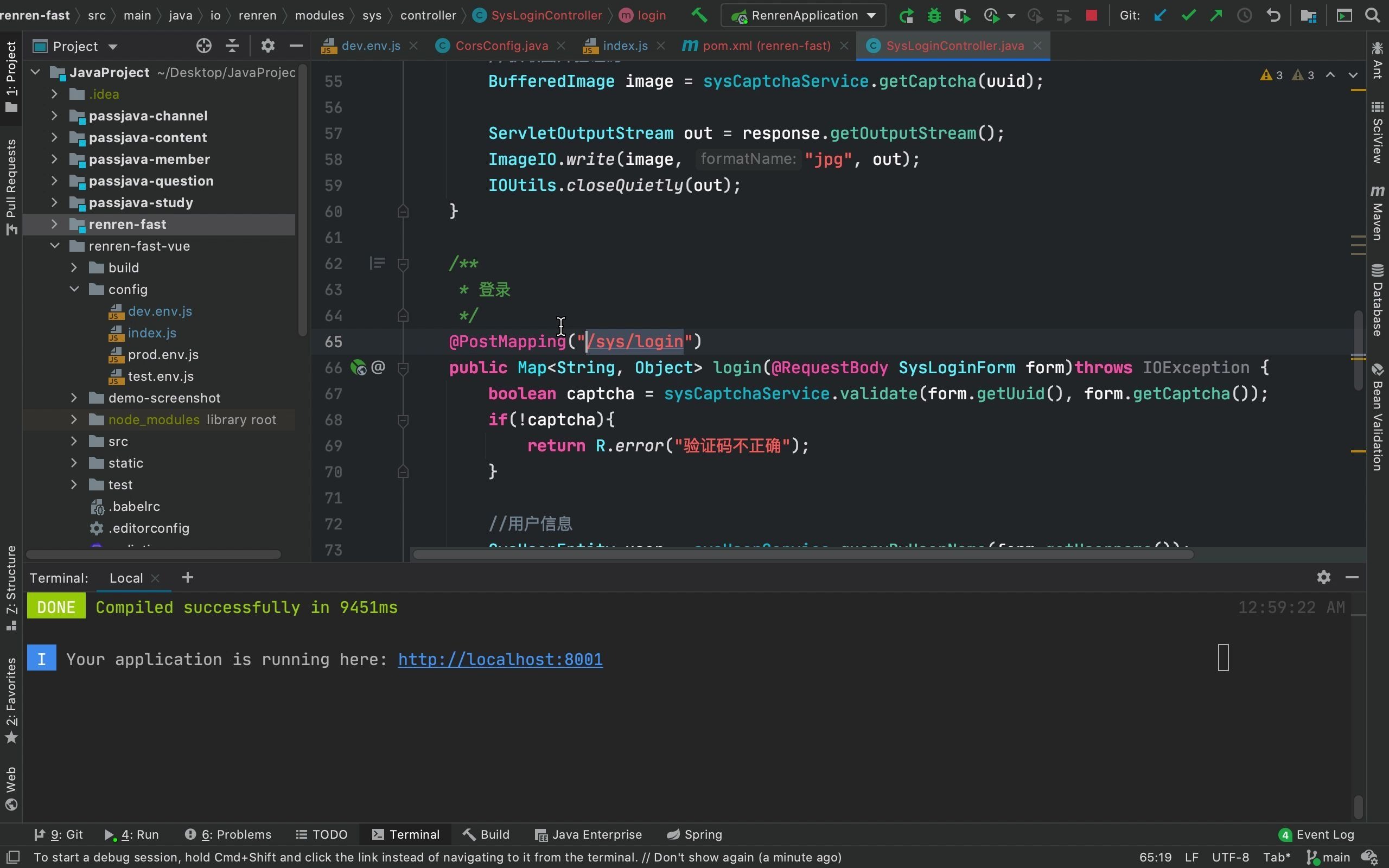Select prod.env.js in the project tree
This screenshot has height=868, width=1389.
pos(163,354)
